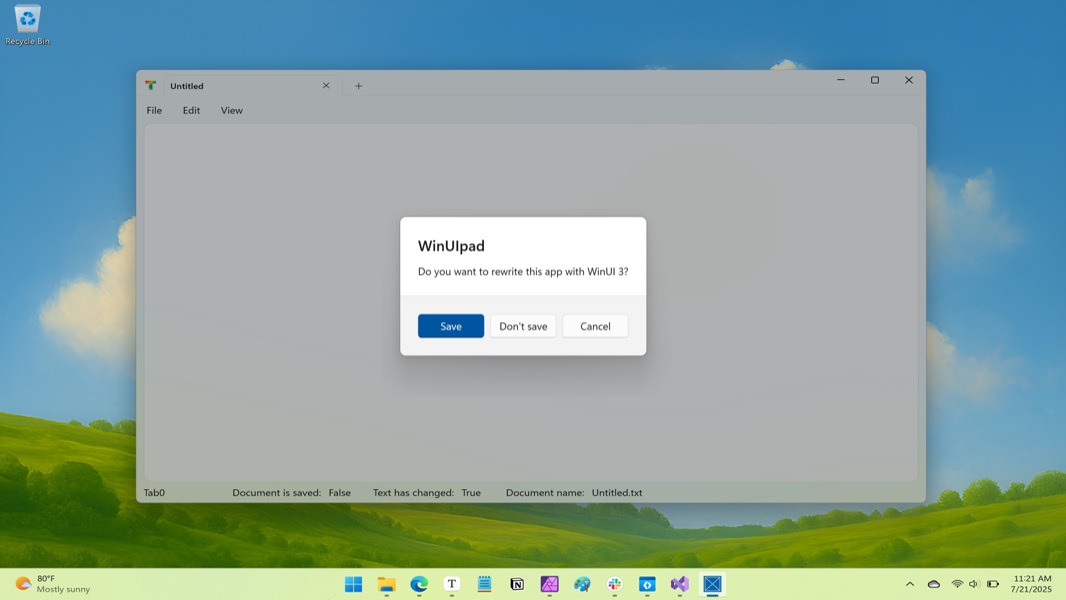Click the 'True' changed status value
This screenshot has width=1066, height=600.
click(471, 493)
